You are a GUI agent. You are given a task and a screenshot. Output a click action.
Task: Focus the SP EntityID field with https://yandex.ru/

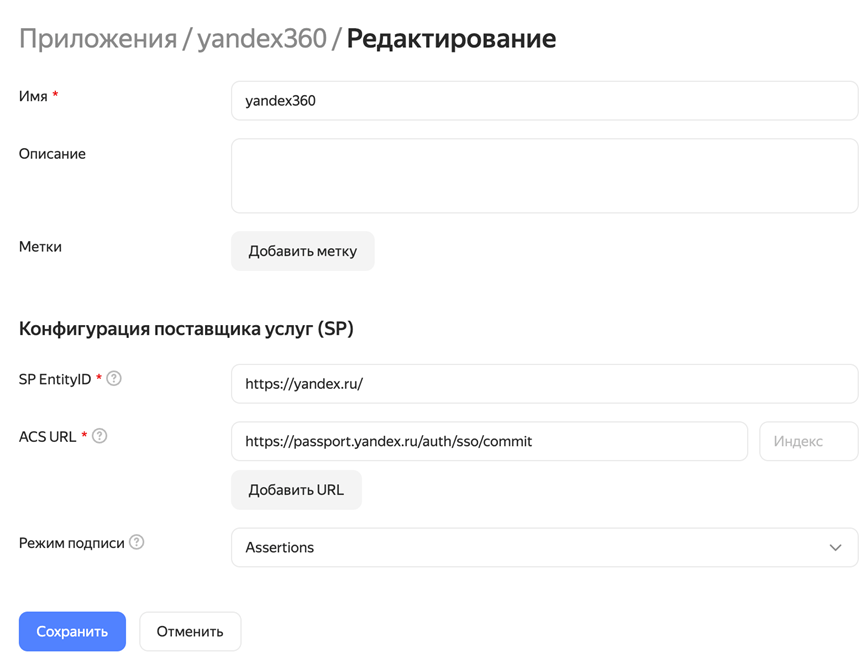[x=544, y=384]
